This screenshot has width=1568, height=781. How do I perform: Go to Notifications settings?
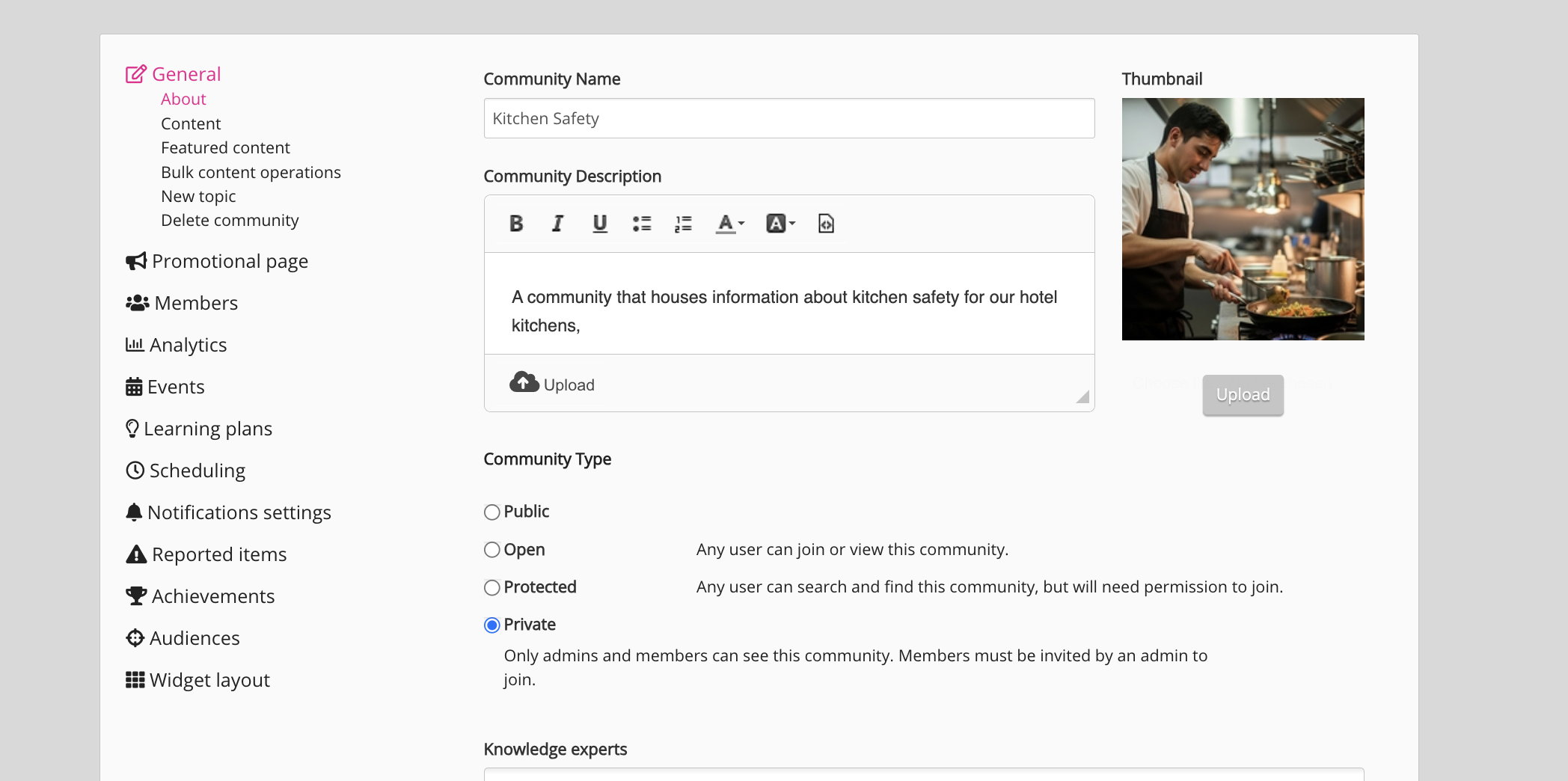[x=239, y=512]
